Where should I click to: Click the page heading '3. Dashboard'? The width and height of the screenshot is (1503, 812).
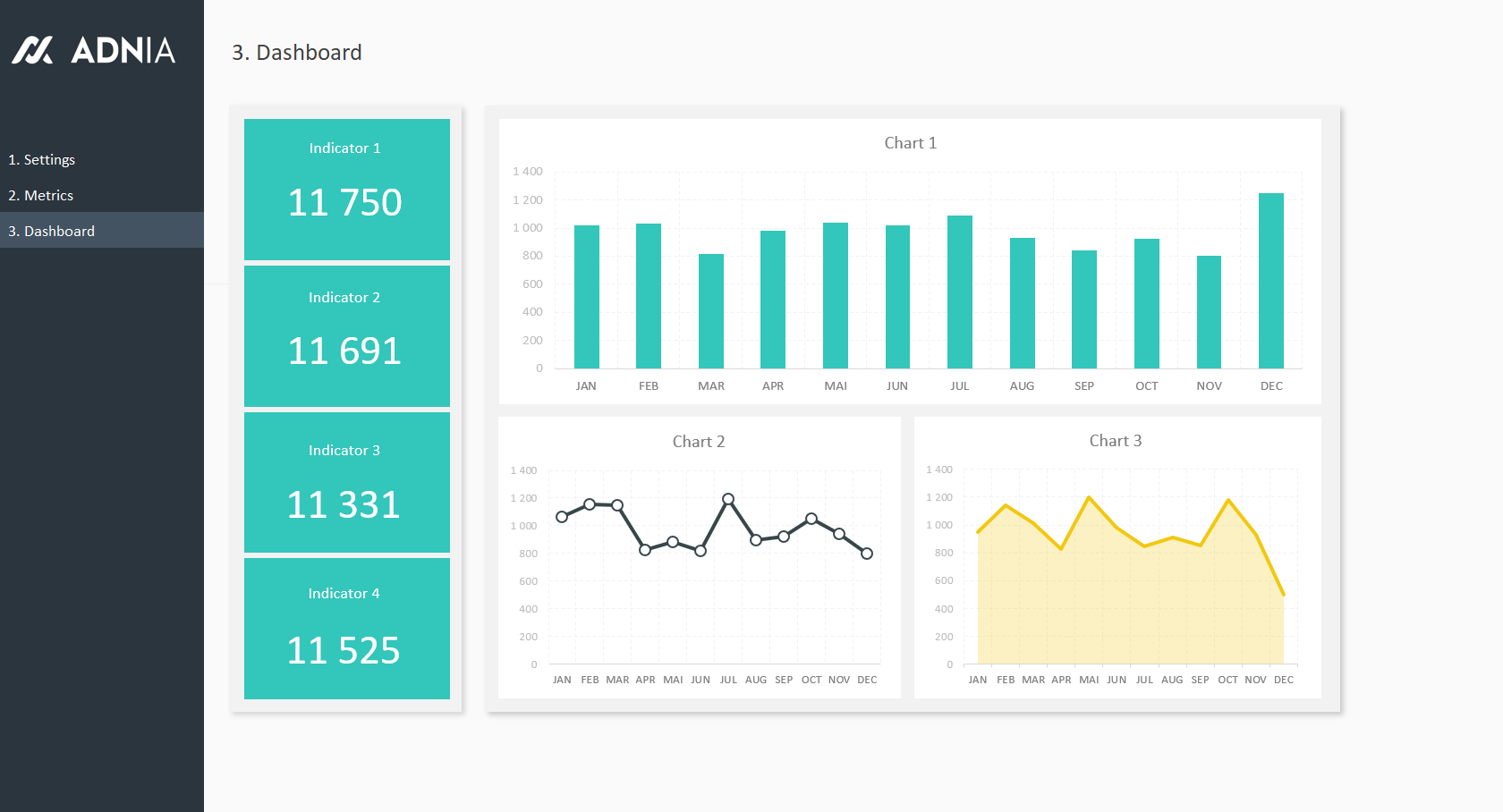coord(297,53)
